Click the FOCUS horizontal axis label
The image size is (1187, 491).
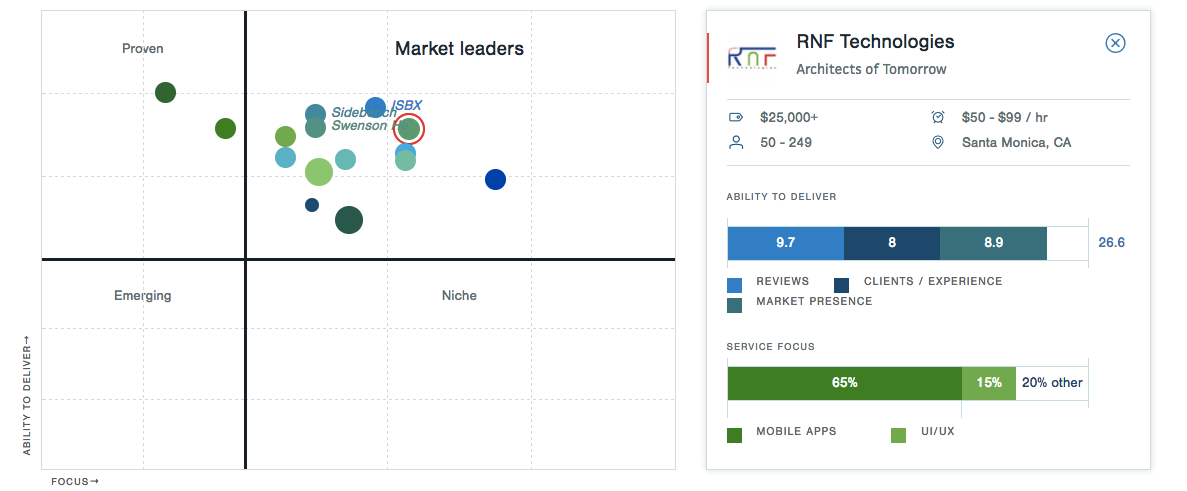75,481
